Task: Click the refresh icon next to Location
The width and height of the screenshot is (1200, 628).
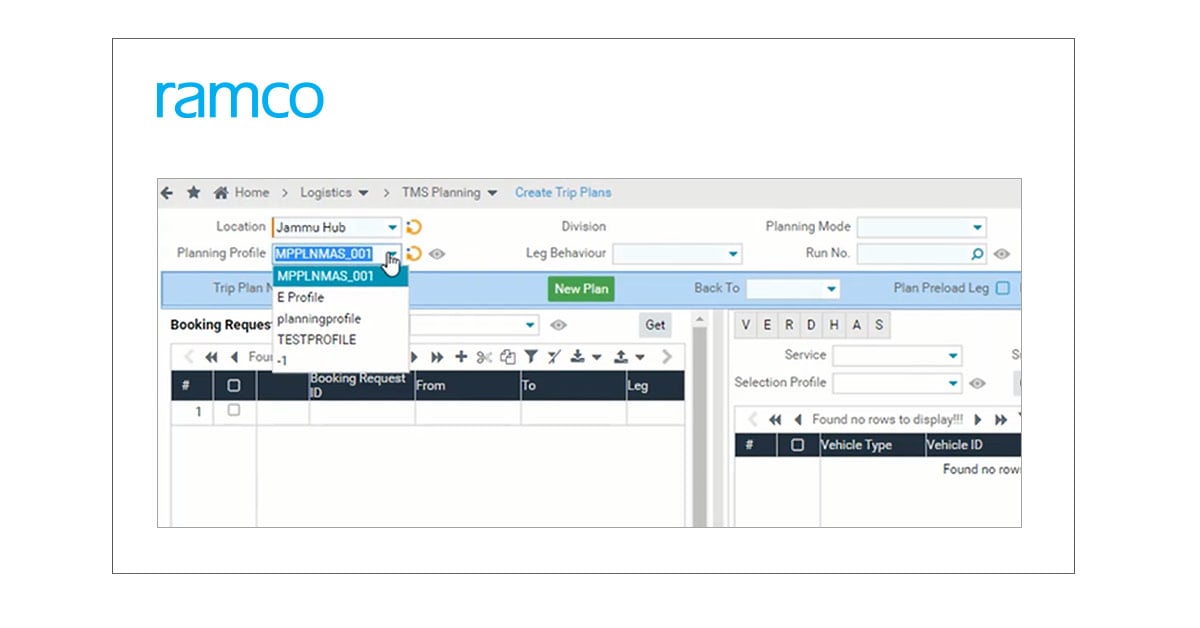Action: coord(414,227)
